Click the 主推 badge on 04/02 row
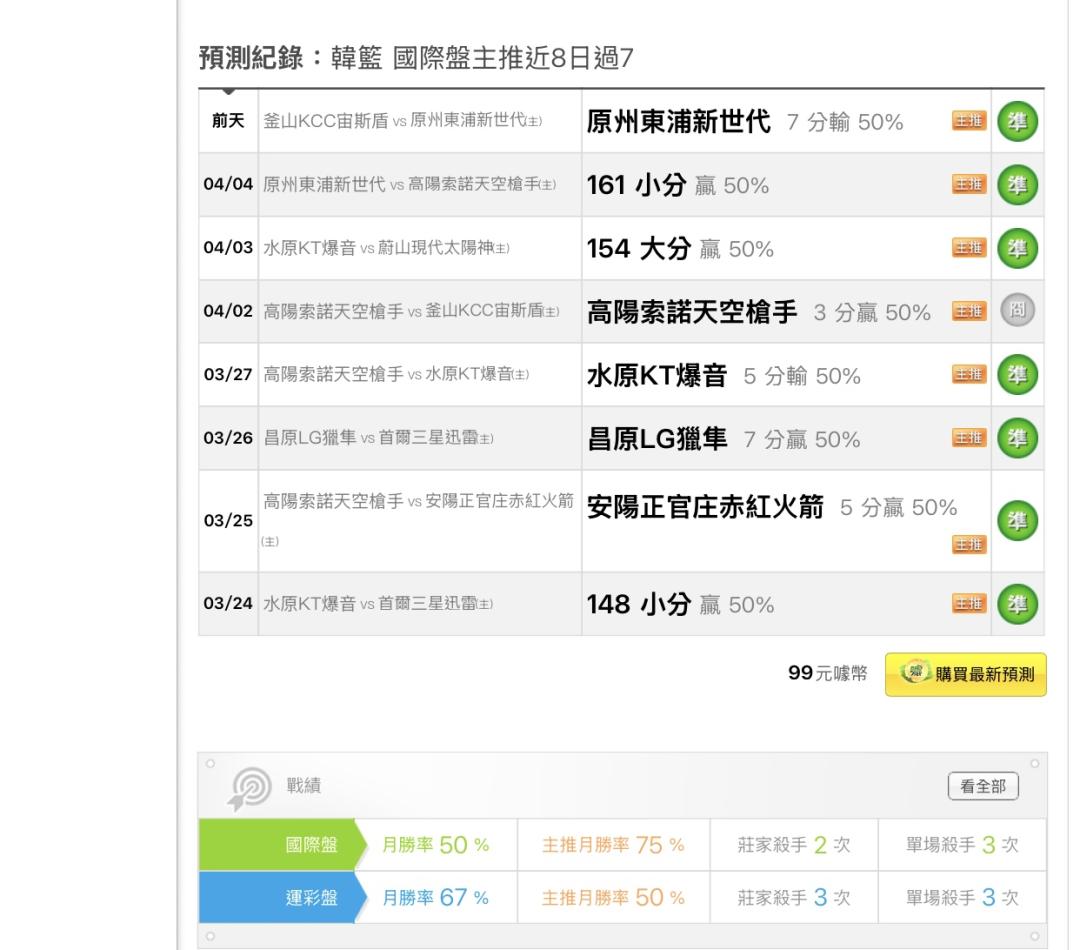 point(968,313)
